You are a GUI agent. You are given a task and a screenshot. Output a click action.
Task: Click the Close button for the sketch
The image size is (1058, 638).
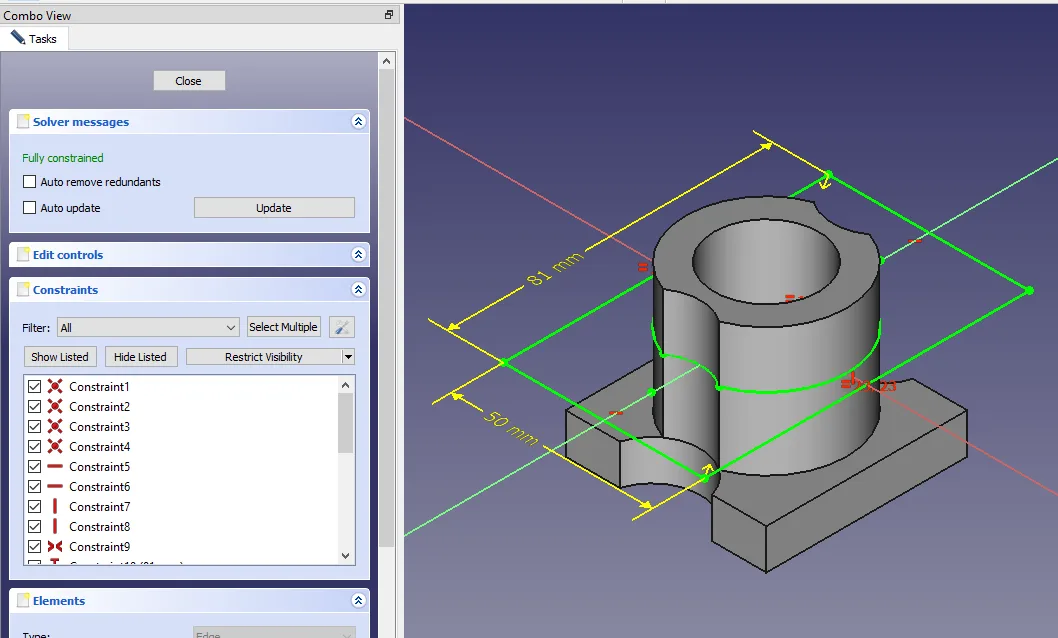(189, 81)
